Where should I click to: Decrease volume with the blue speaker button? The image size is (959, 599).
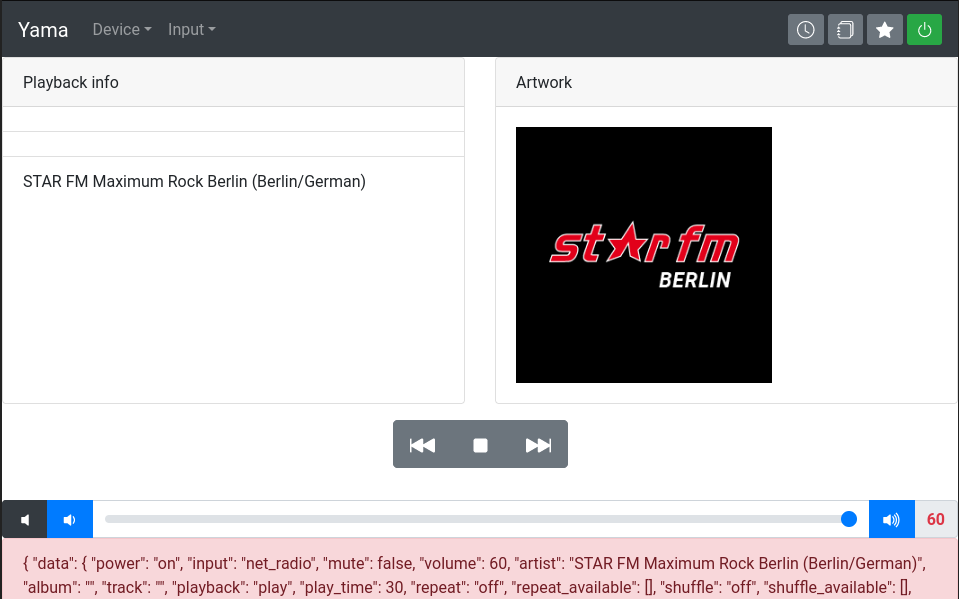[70, 520]
